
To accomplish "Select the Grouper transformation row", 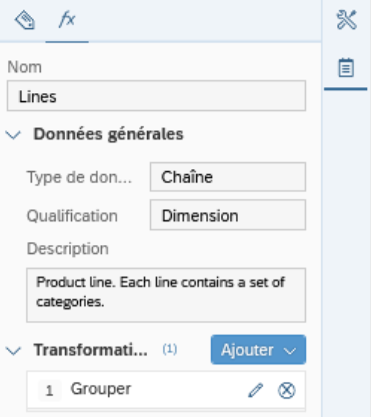I will pyautogui.click(x=166, y=390).
